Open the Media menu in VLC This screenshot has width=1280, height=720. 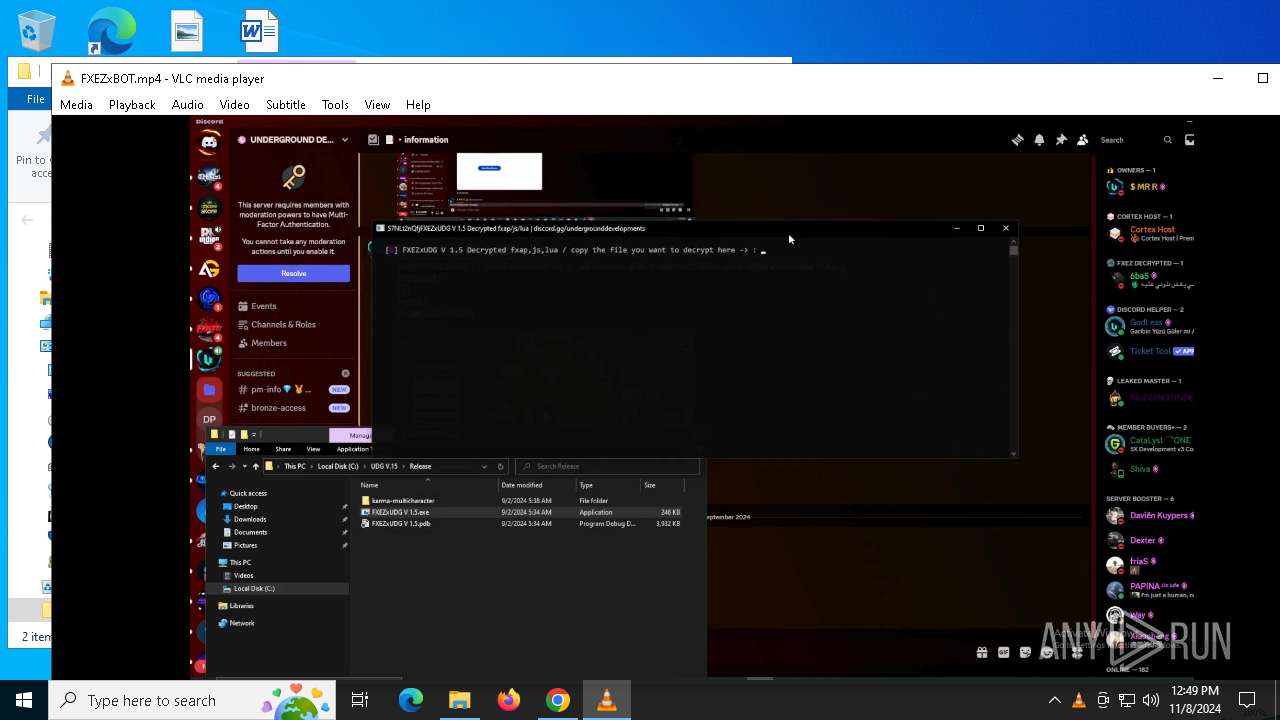[x=76, y=104]
